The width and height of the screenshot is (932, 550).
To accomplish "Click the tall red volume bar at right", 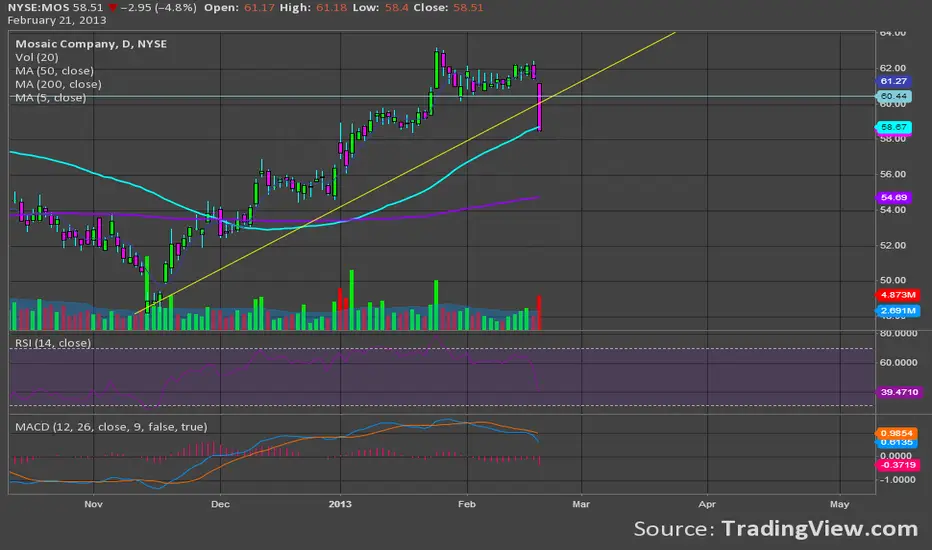I will [540, 313].
